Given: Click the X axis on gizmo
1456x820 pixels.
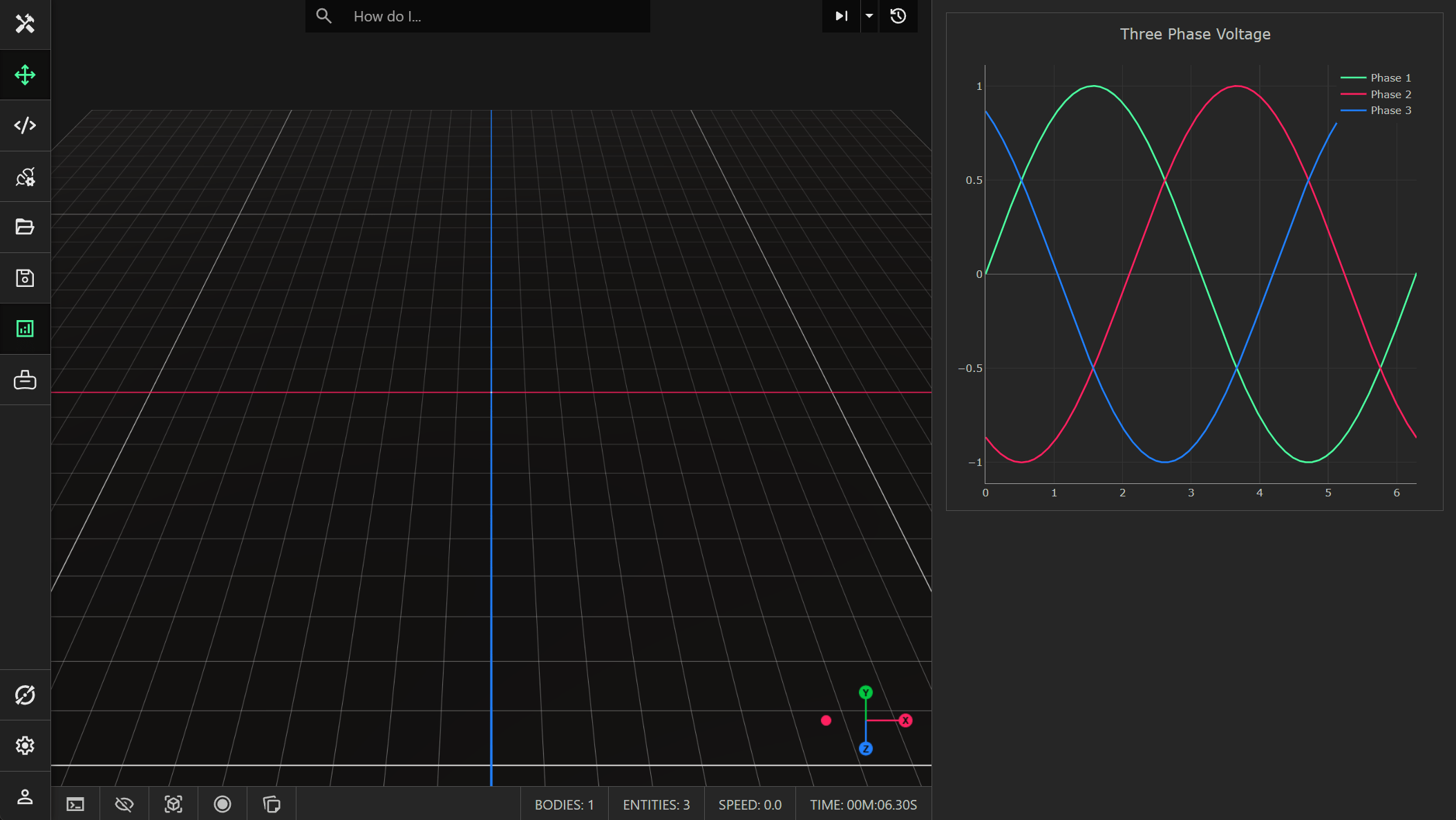Looking at the screenshot, I should [905, 720].
